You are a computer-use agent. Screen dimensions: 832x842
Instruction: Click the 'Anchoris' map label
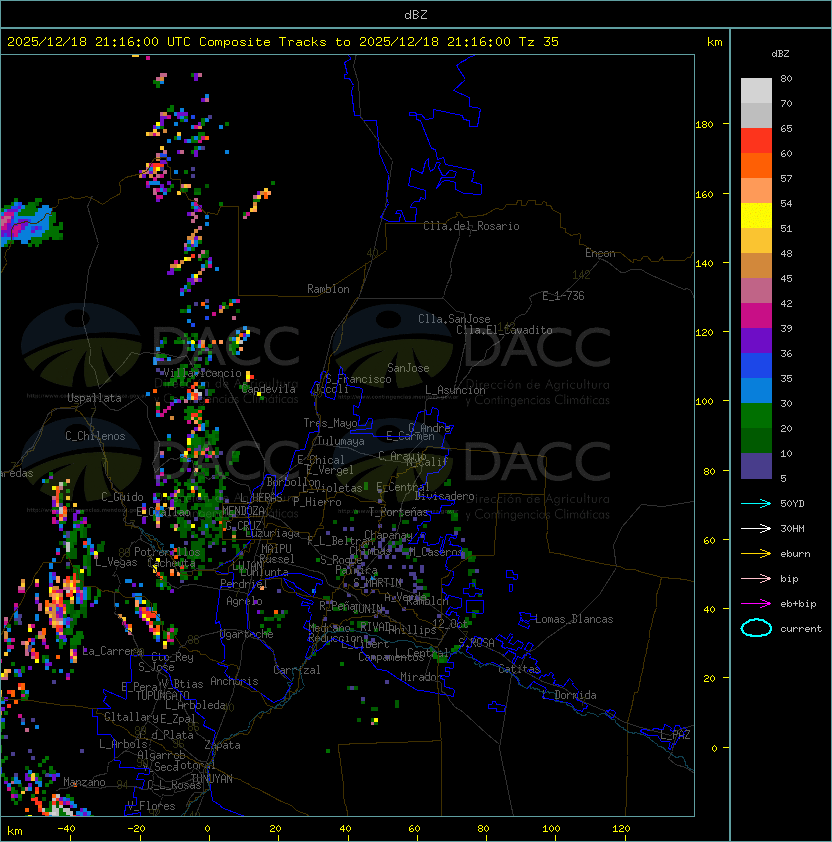(234, 681)
